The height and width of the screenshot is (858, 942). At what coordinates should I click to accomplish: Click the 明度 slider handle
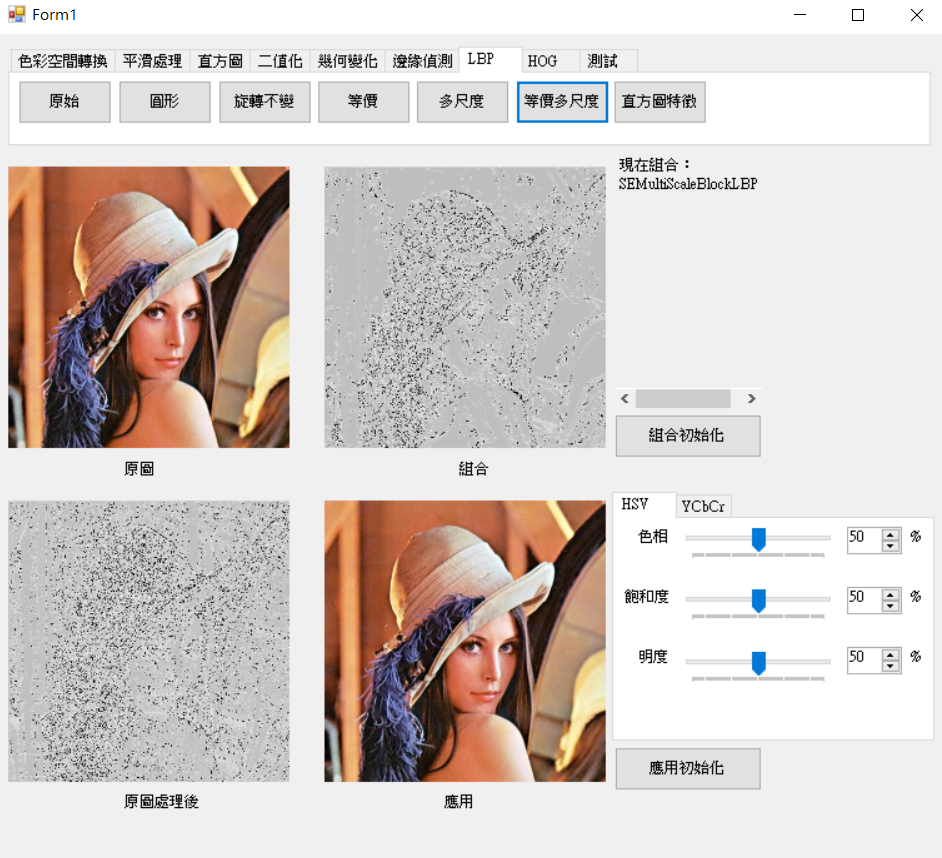[759, 663]
